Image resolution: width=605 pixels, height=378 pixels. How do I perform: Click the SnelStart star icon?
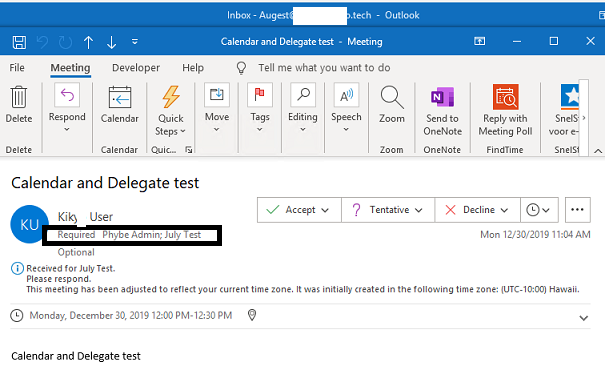pyautogui.click(x=570, y=97)
